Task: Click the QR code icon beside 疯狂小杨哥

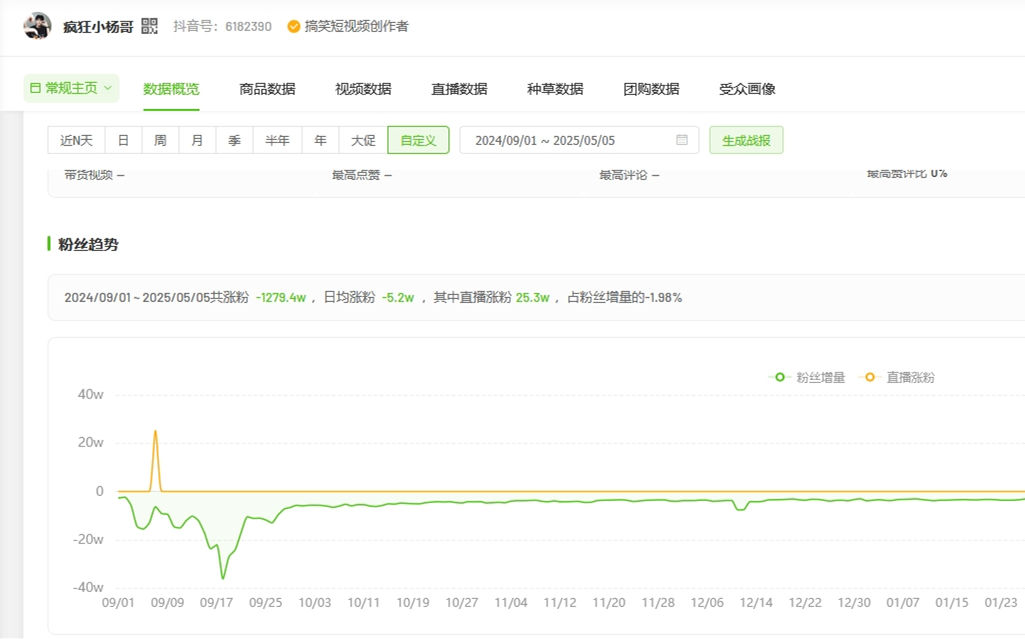Action: (149, 26)
